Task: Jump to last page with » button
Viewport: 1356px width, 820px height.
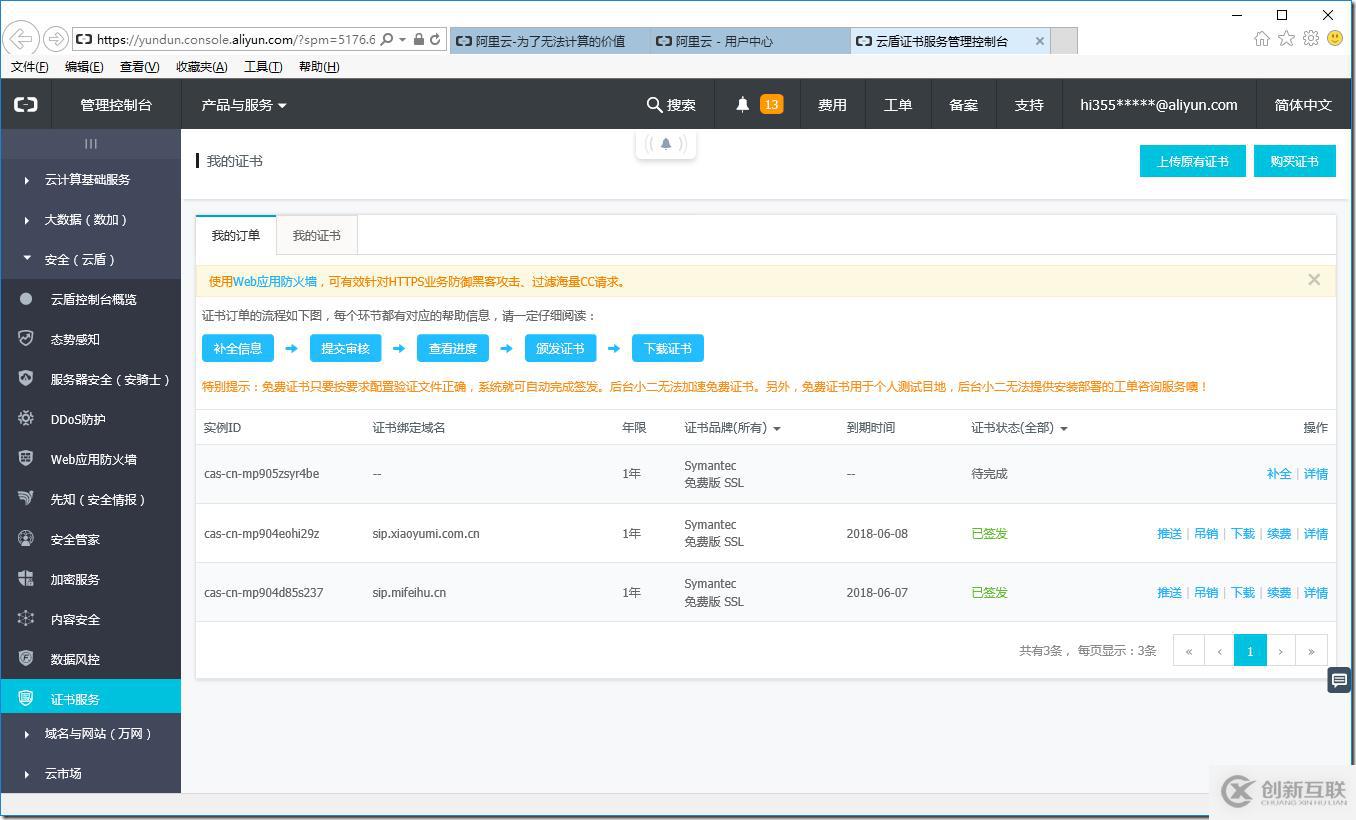Action: (x=1311, y=650)
